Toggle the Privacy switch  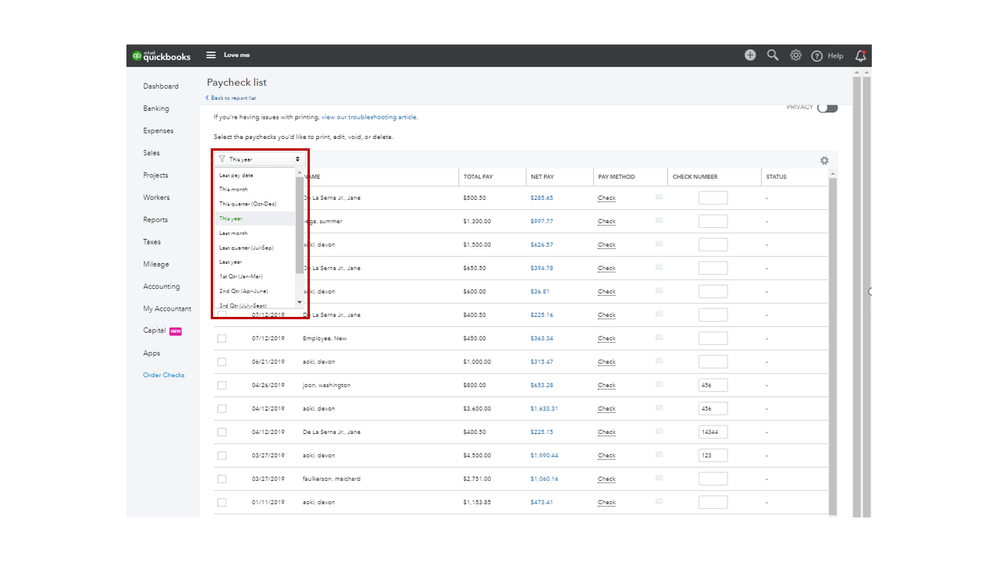click(x=826, y=108)
